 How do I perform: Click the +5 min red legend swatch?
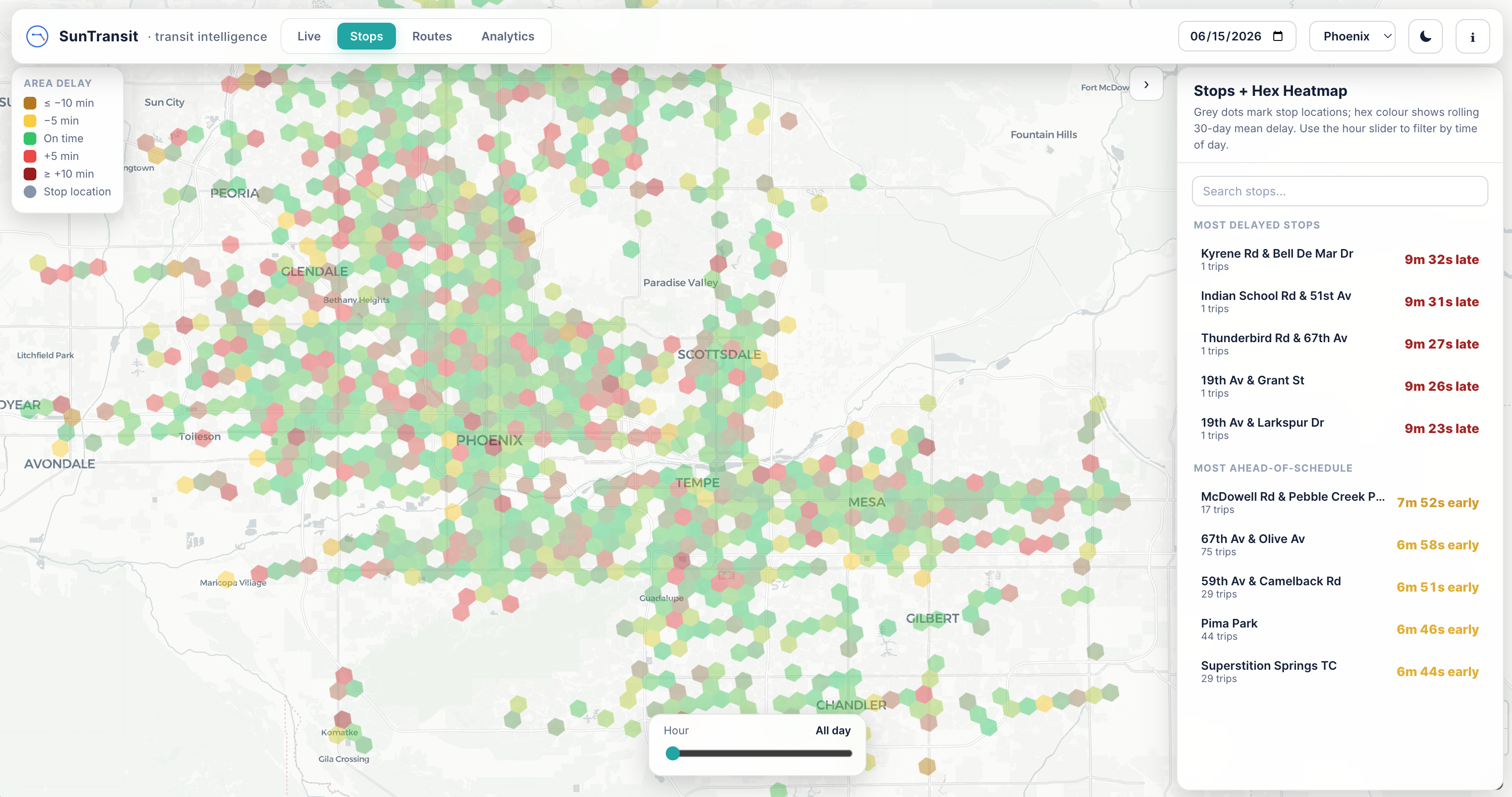[x=30, y=156]
